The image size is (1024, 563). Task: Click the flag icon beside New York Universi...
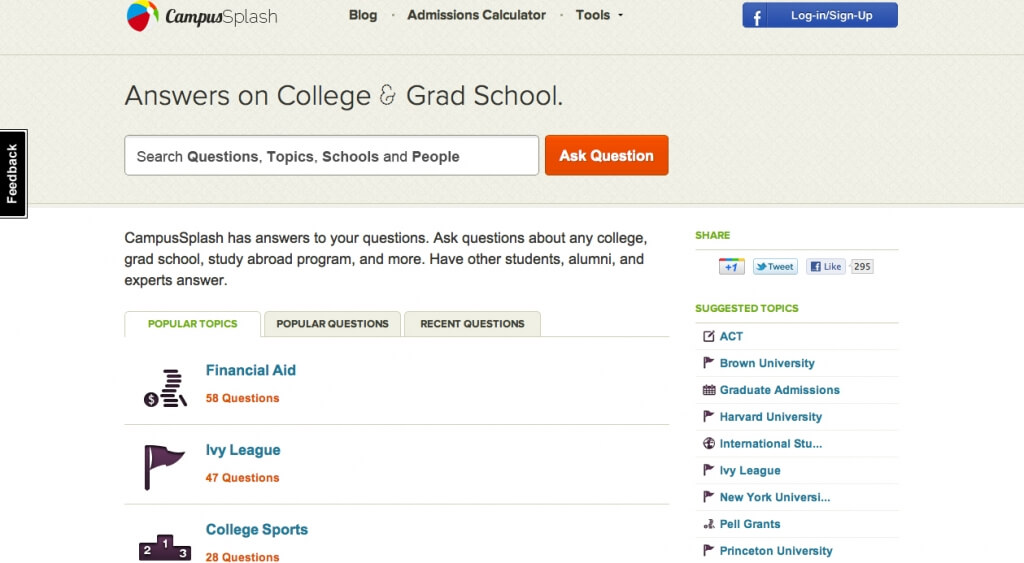click(709, 496)
